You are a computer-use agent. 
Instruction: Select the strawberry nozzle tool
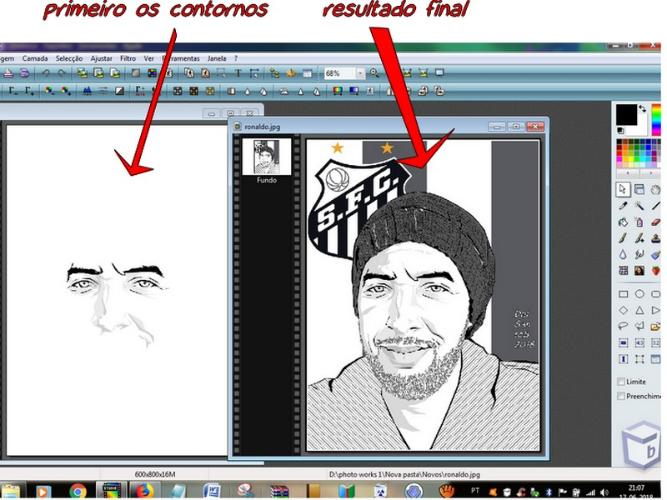coord(656,271)
